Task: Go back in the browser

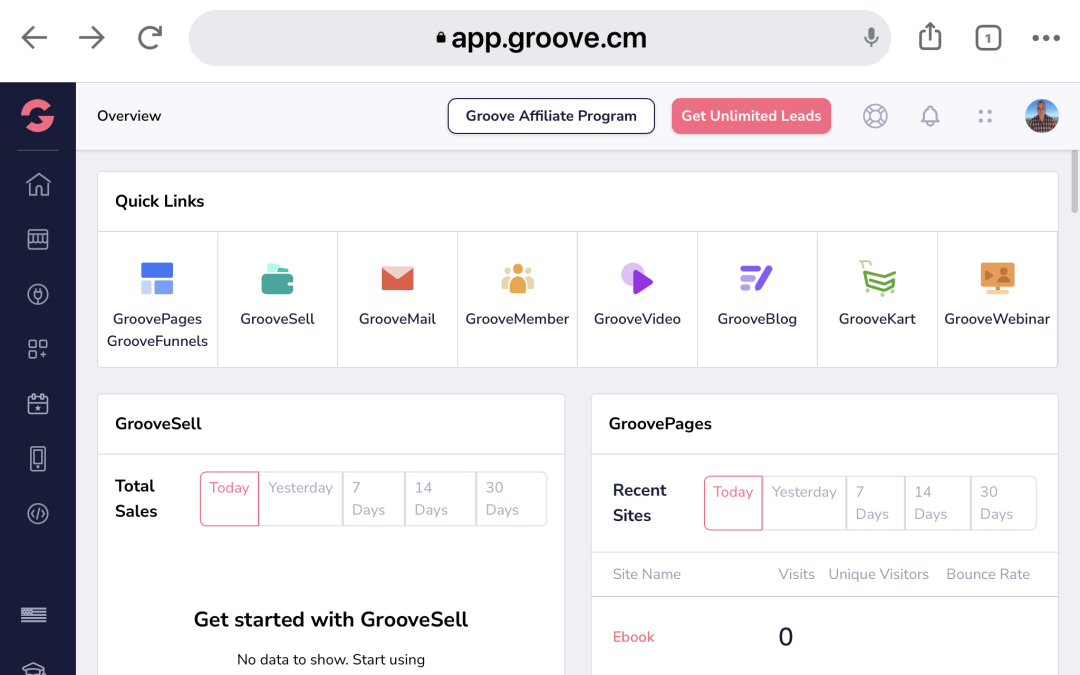Action: point(34,37)
